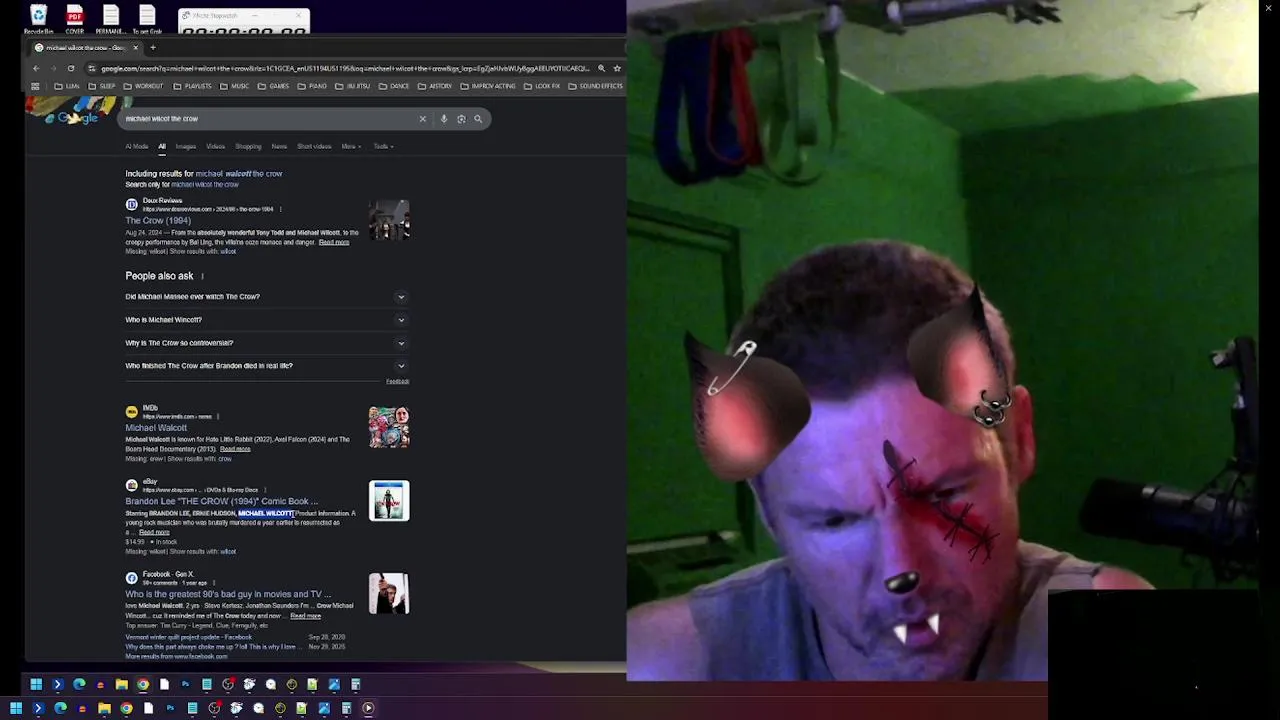Switch to the News tab
The height and width of the screenshot is (720, 1280).
279,147
